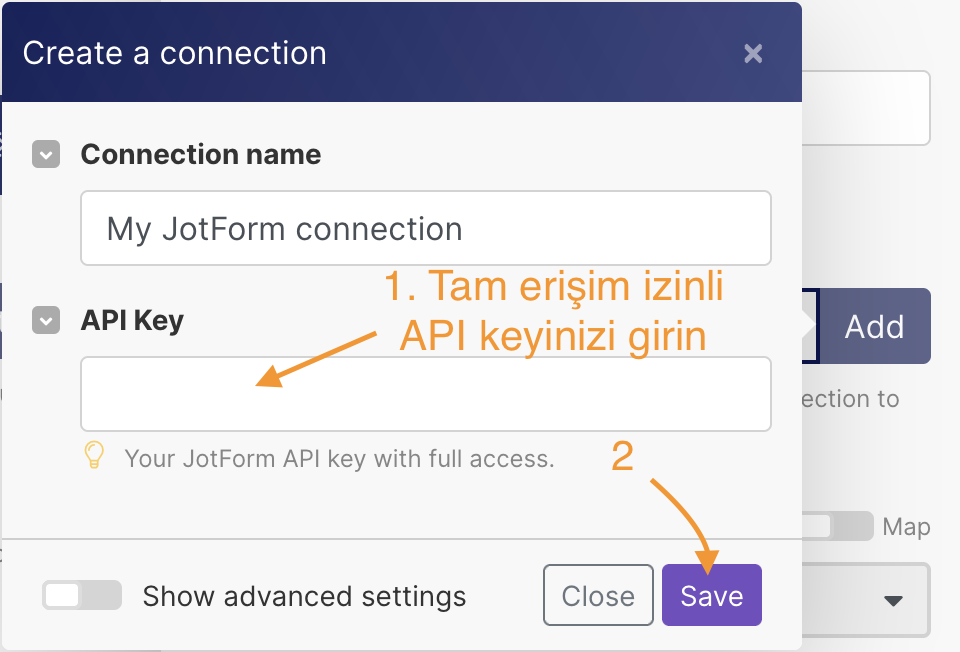Screen dimensions: 960x652
Task: Click the Create a connection title
Action: (175, 53)
